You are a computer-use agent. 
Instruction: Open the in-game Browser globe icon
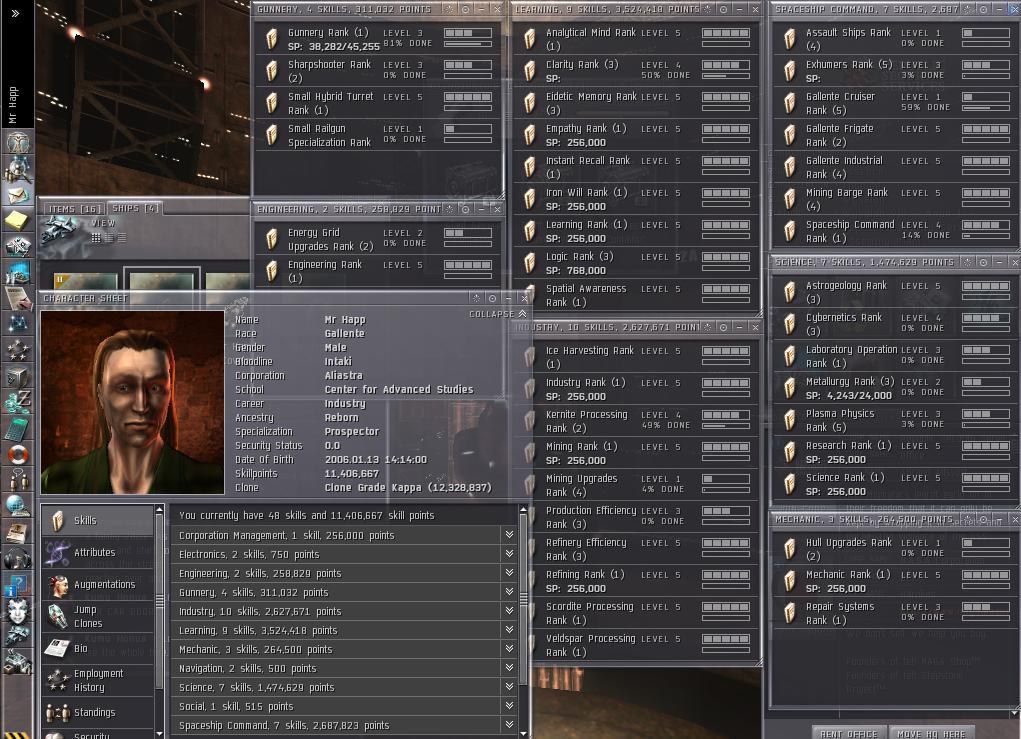[x=18, y=506]
